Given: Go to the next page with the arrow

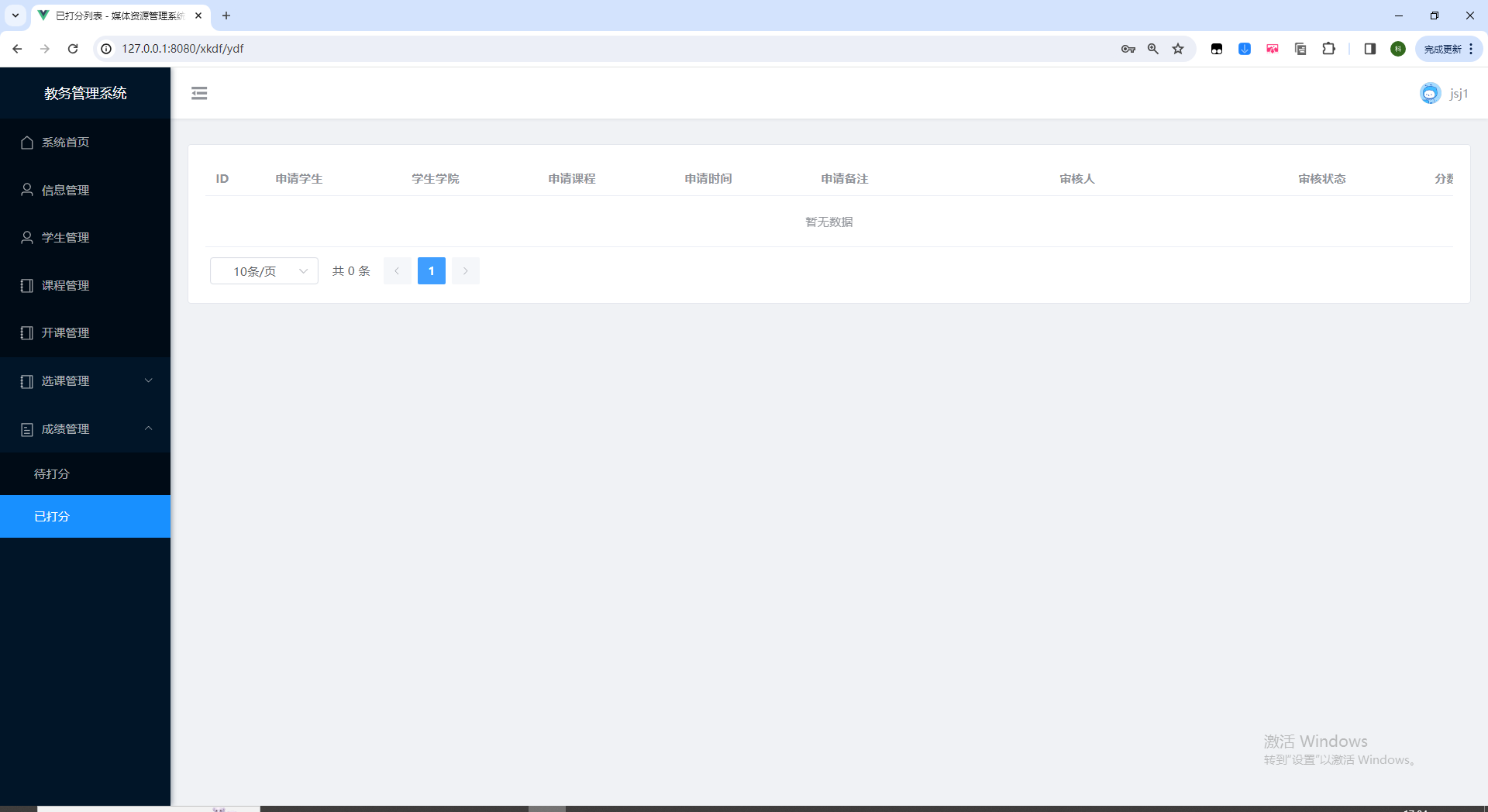Looking at the screenshot, I should coord(465,270).
